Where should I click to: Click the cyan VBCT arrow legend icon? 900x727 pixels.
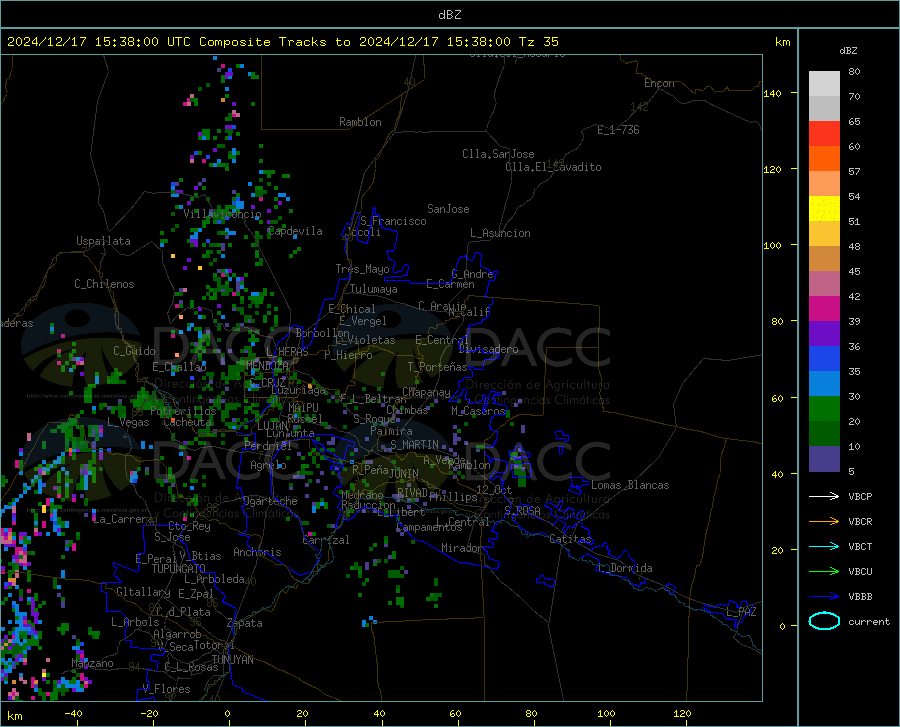[824, 546]
